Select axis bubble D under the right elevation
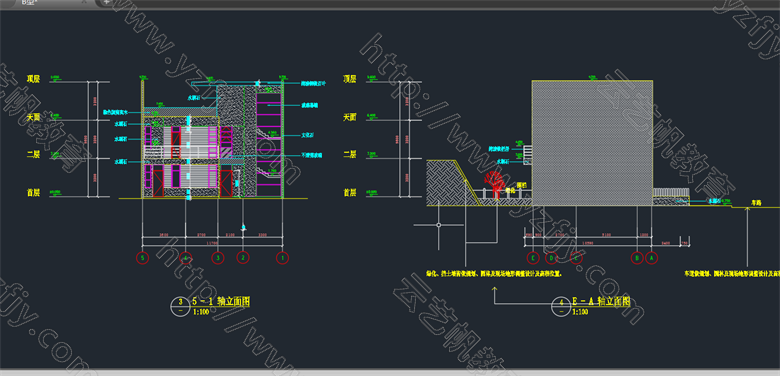This screenshot has height=376, width=780. tap(551, 258)
